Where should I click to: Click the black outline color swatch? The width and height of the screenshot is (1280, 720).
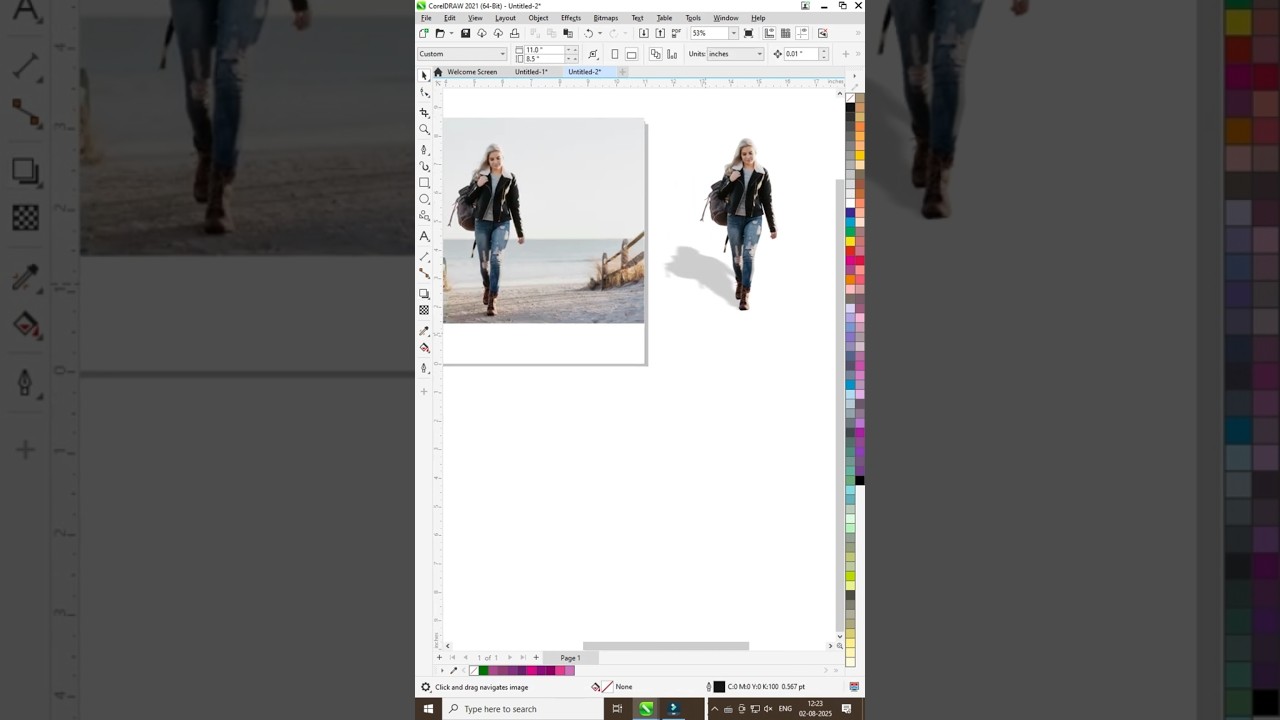[x=719, y=687]
